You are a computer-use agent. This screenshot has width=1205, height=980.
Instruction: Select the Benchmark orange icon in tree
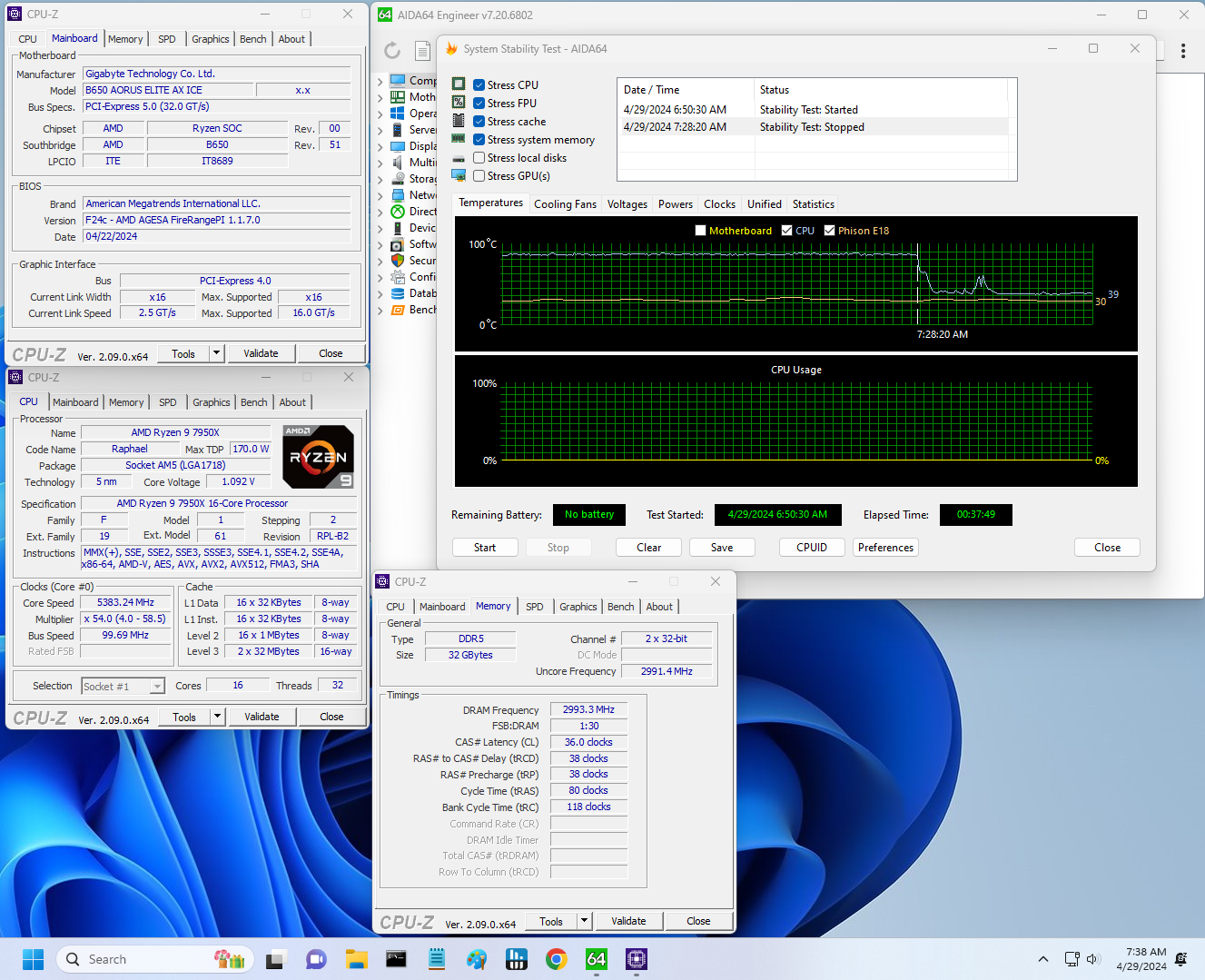(398, 310)
